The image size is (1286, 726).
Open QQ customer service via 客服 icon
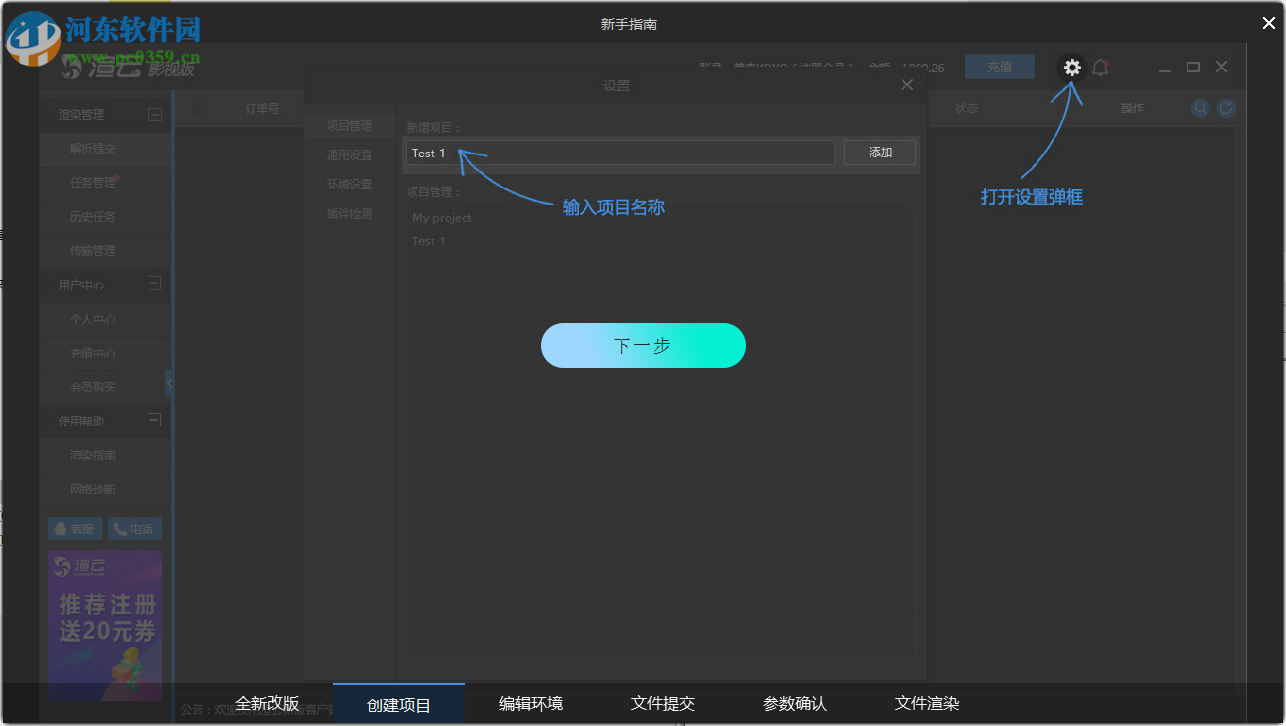pos(74,528)
